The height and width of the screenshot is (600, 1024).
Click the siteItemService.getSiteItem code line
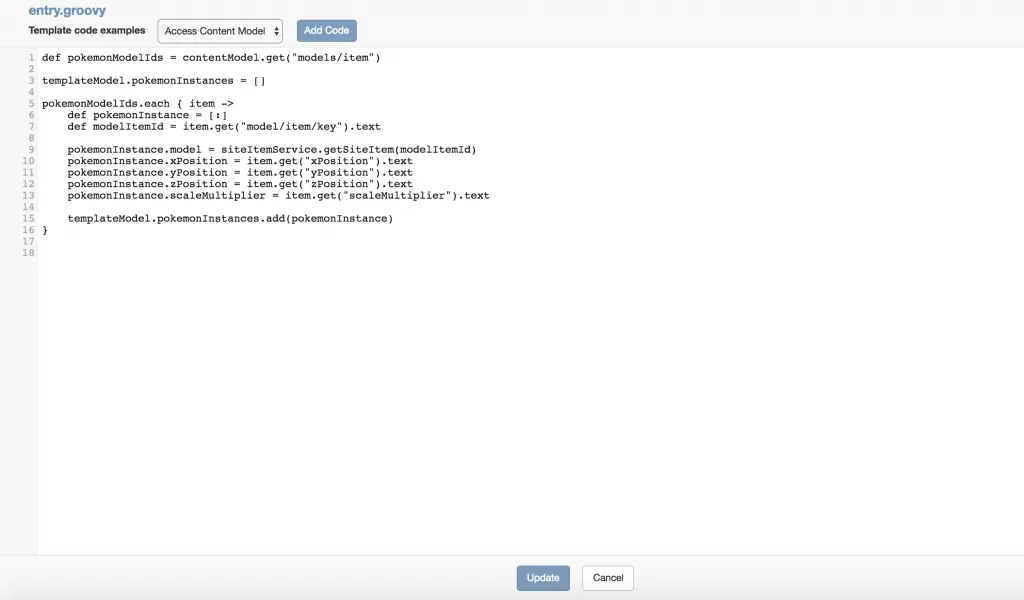coord(271,150)
